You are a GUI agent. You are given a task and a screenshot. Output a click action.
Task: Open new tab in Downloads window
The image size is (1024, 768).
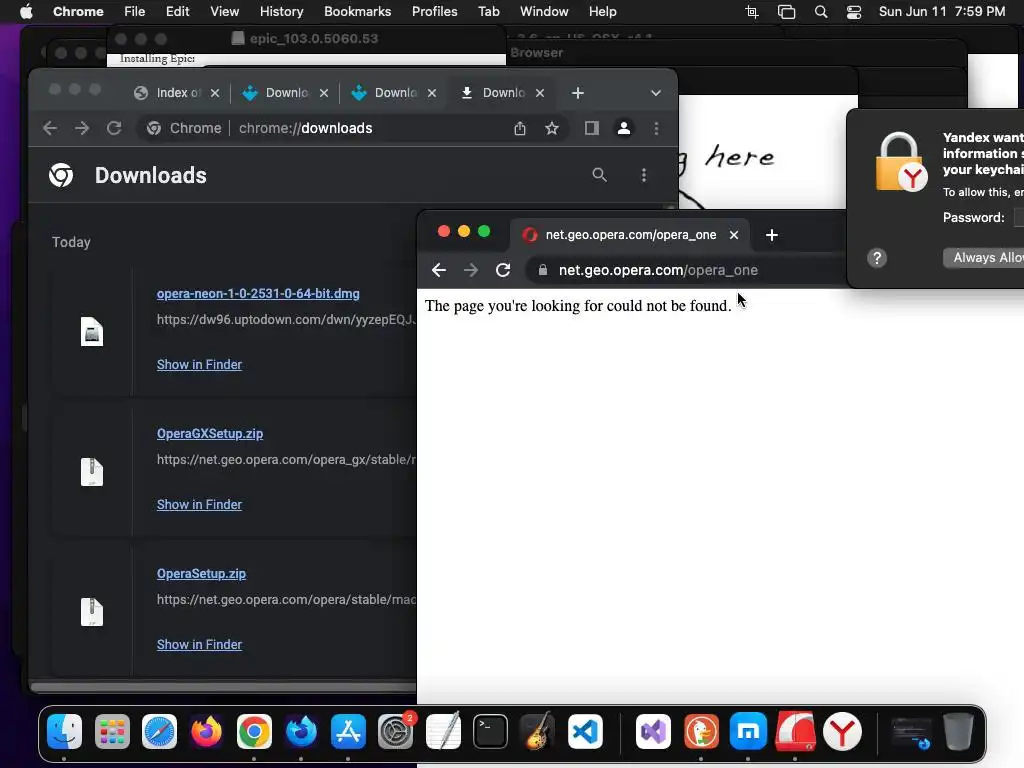(x=577, y=93)
